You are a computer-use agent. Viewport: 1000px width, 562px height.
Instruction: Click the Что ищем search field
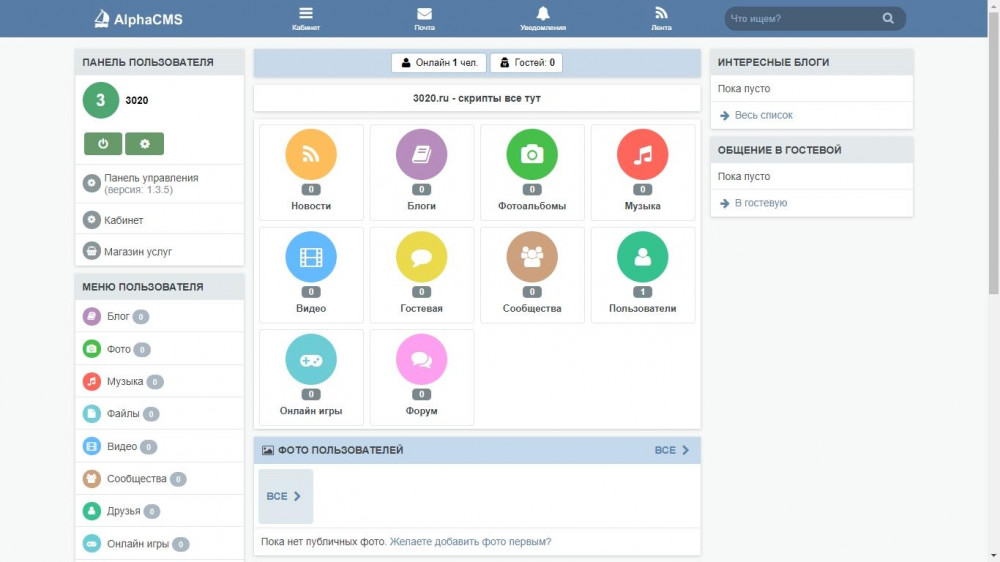coord(805,18)
